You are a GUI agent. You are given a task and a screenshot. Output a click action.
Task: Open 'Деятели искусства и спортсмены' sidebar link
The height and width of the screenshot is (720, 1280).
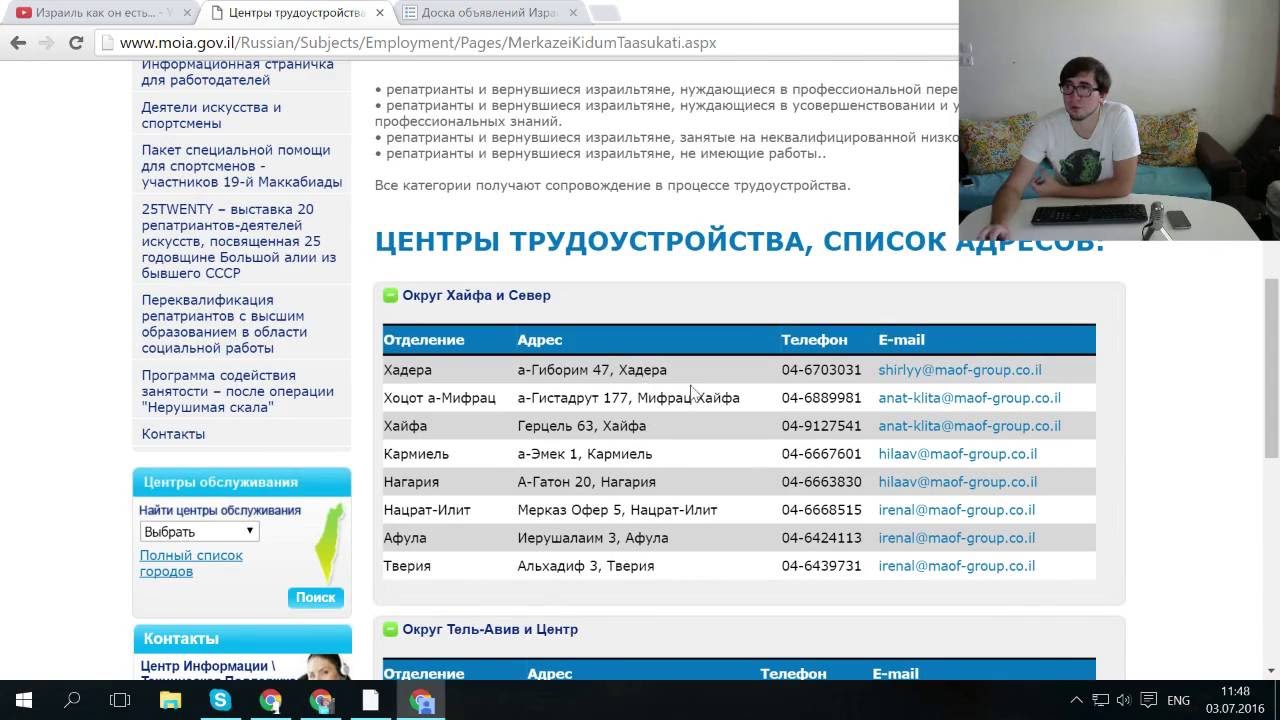pyautogui.click(x=211, y=115)
